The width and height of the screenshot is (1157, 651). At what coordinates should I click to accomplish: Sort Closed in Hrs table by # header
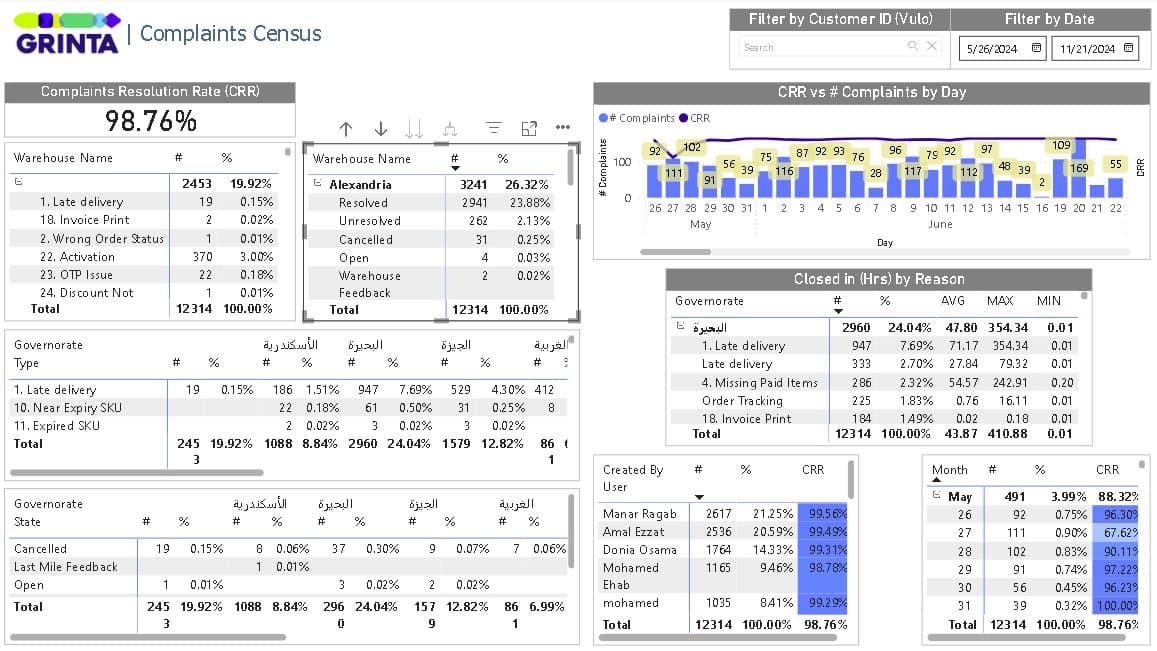click(837, 301)
